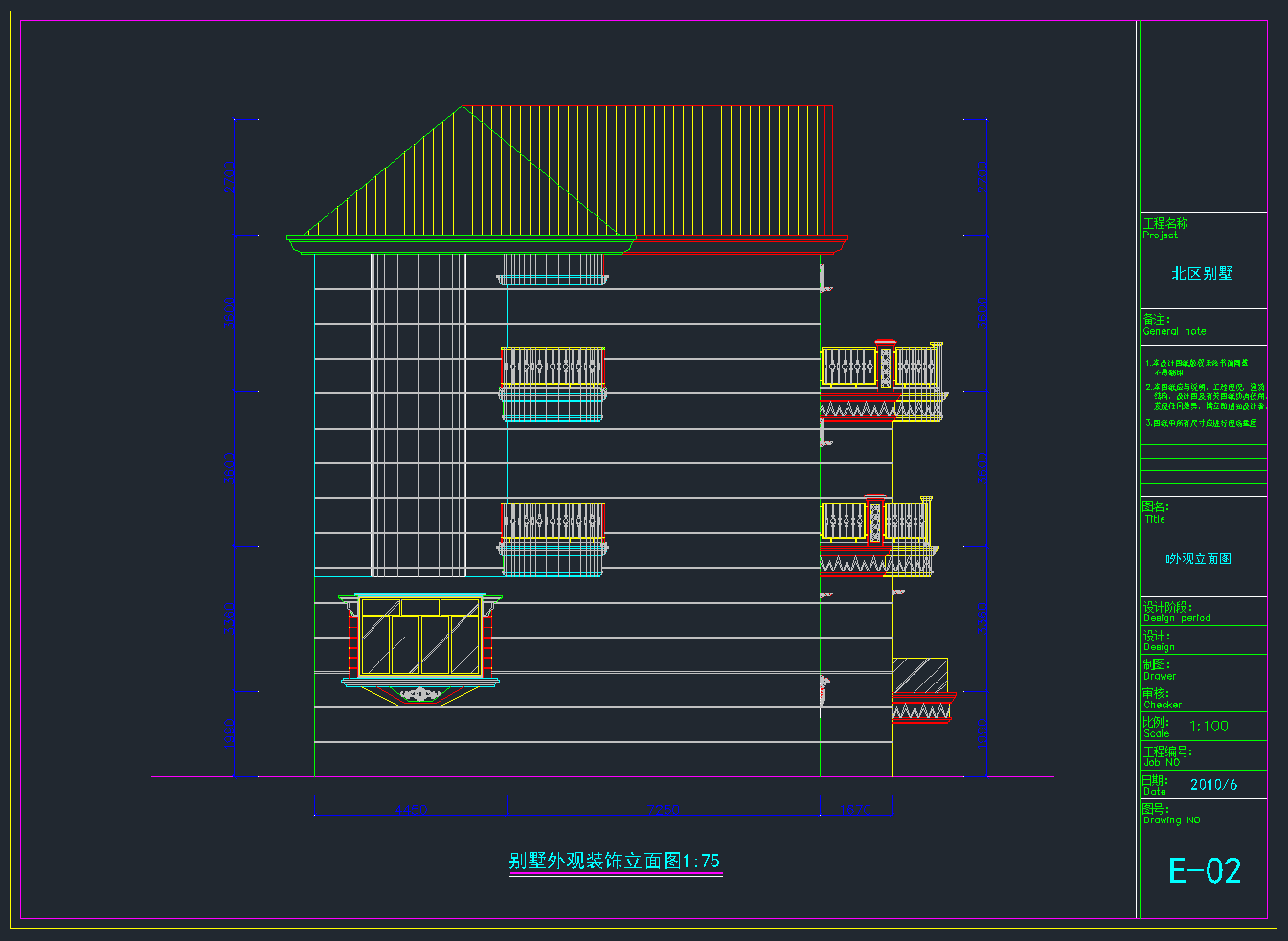
Task: Select the 4450 horizontal dimension
Action: [x=411, y=811]
